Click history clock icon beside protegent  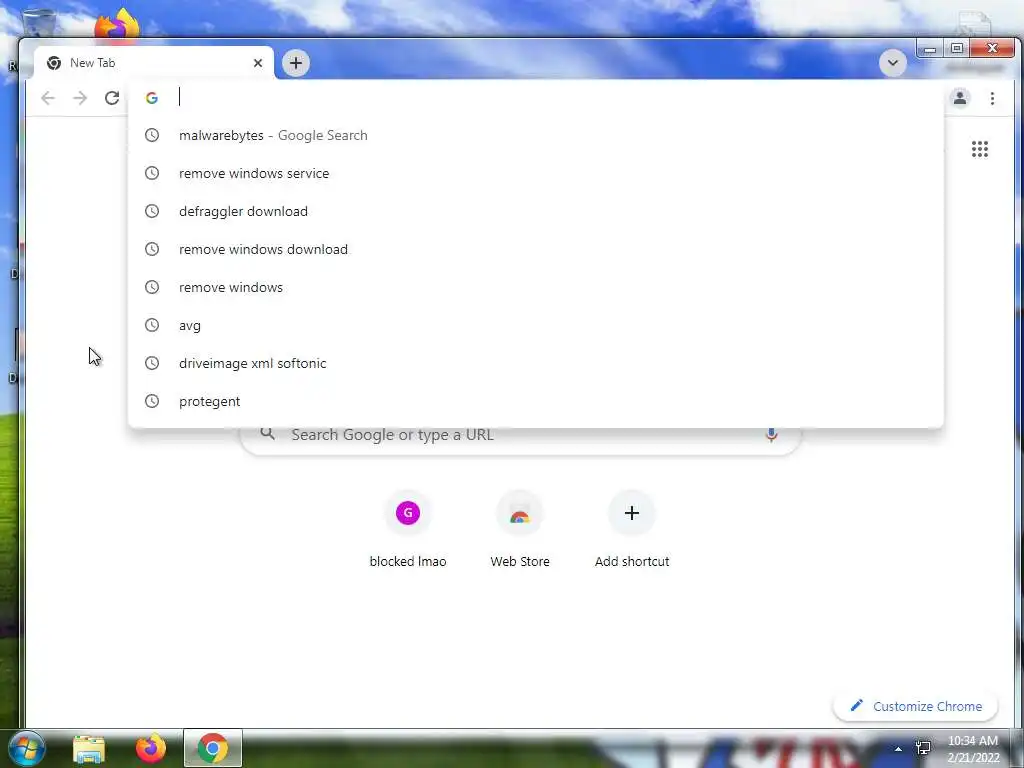(152, 400)
